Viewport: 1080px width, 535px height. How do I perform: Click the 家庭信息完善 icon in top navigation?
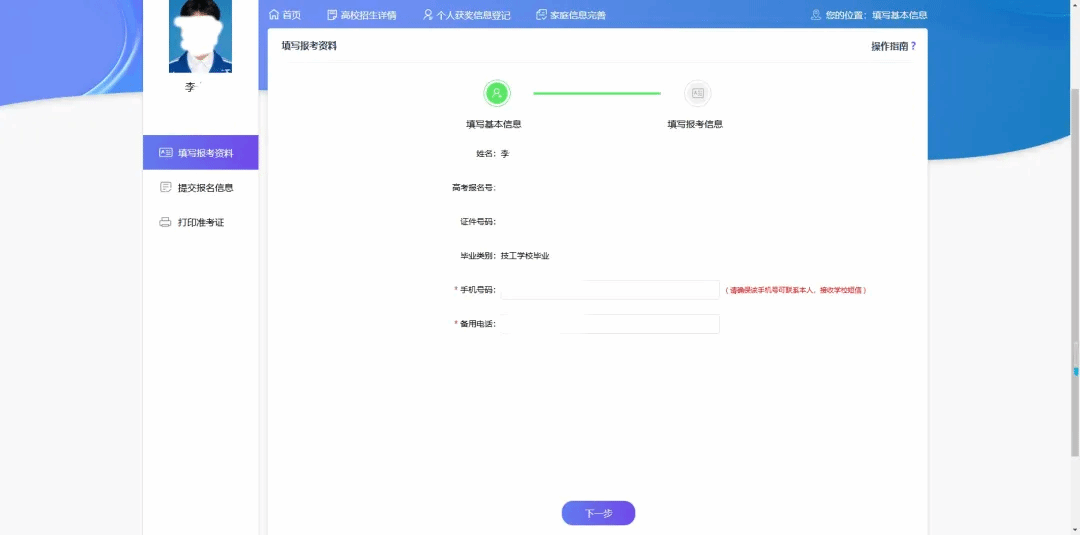pos(541,15)
